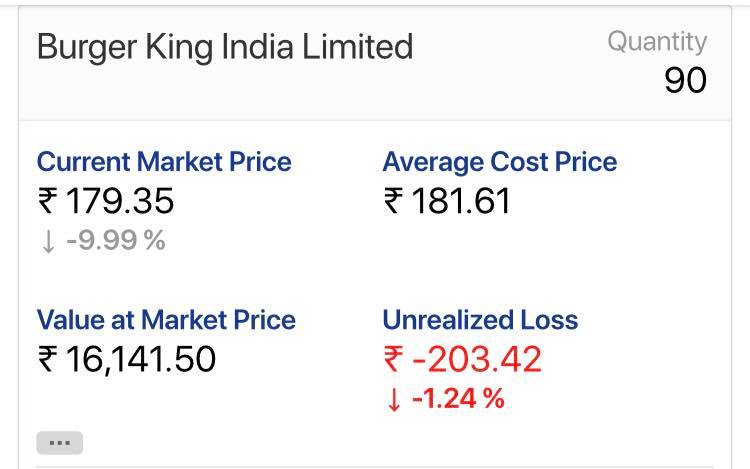Image resolution: width=750 pixels, height=469 pixels.
Task: Click the Value at Market Price heading
Action: point(166,320)
